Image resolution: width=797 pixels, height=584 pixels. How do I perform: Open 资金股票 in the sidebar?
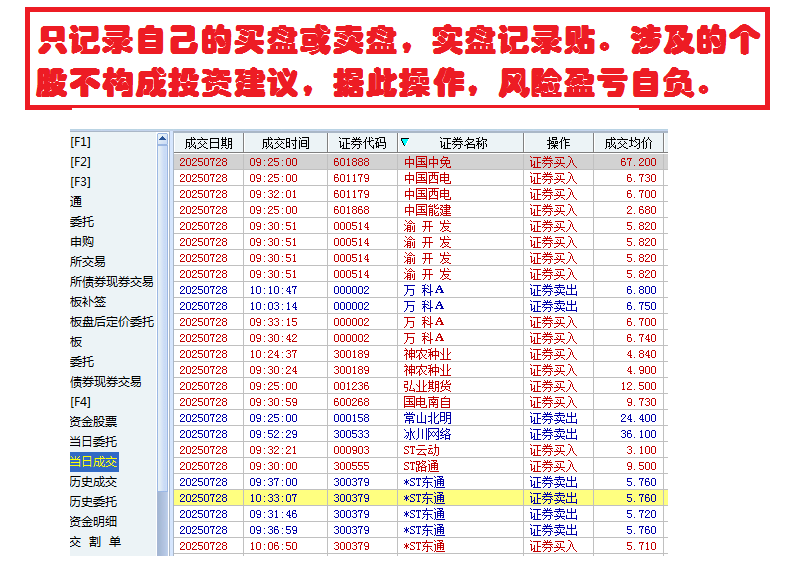tap(93, 422)
